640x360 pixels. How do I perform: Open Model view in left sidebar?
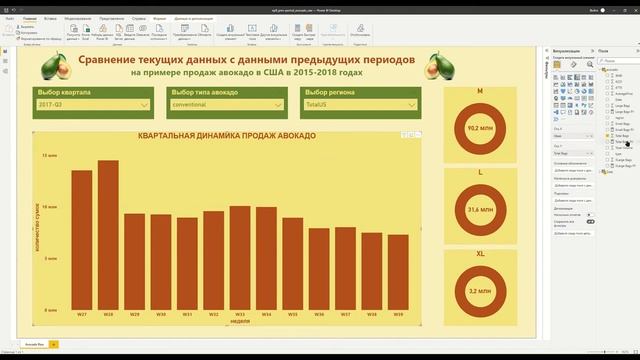click(5, 71)
